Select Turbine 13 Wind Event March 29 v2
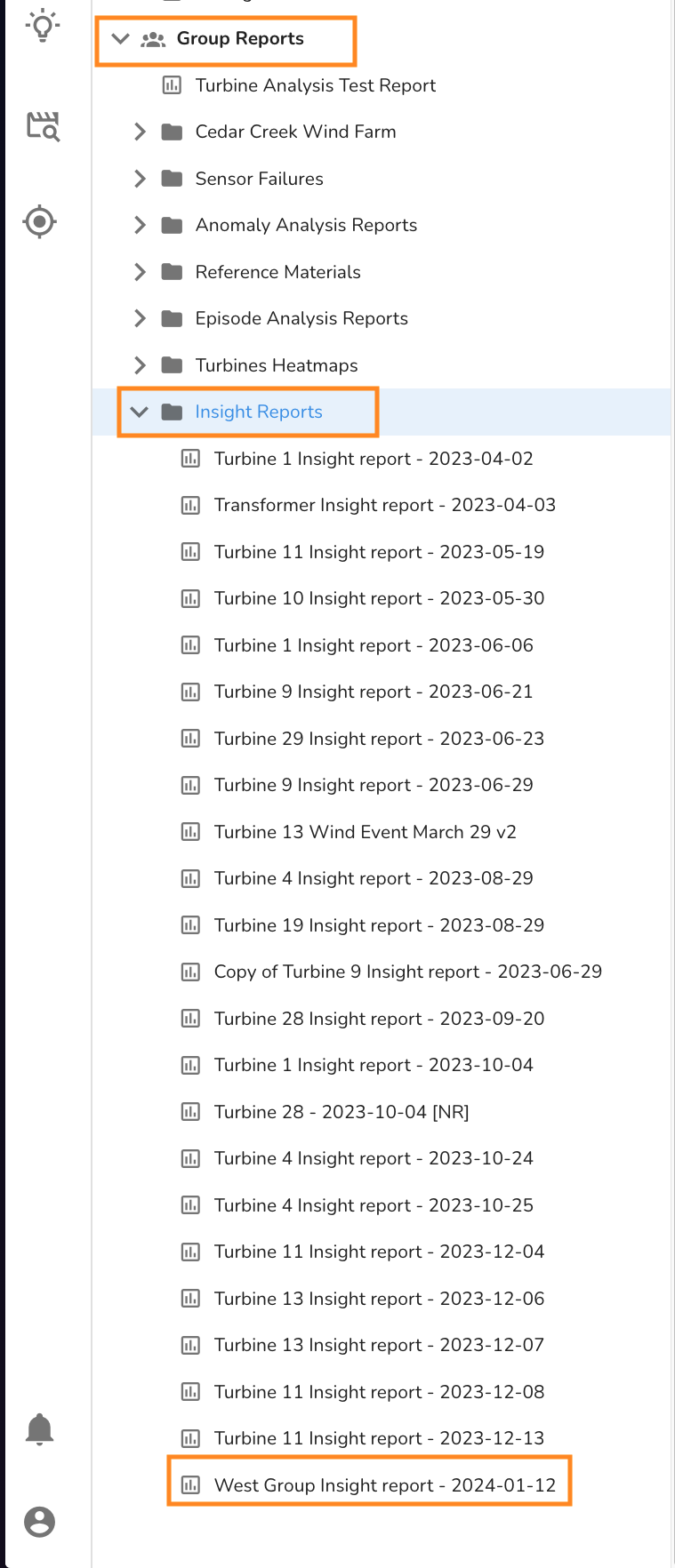675x1568 pixels. point(365,832)
